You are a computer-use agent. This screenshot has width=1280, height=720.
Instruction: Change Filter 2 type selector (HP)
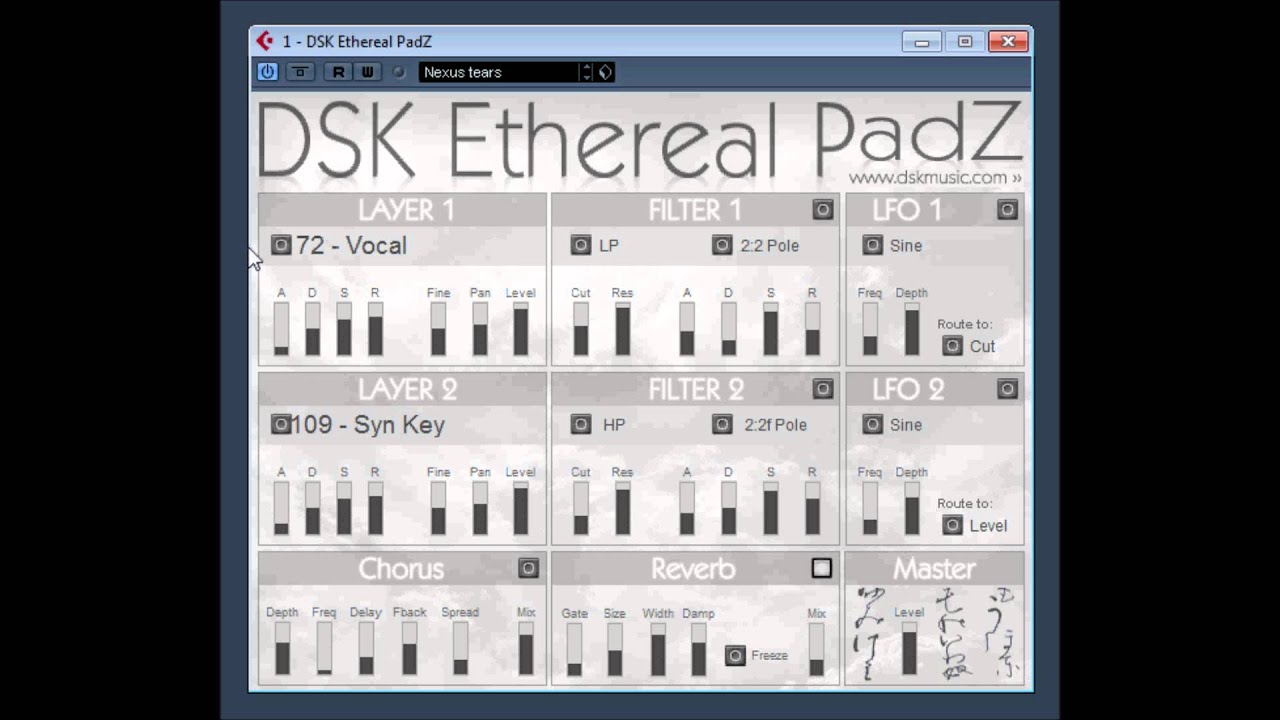click(581, 425)
